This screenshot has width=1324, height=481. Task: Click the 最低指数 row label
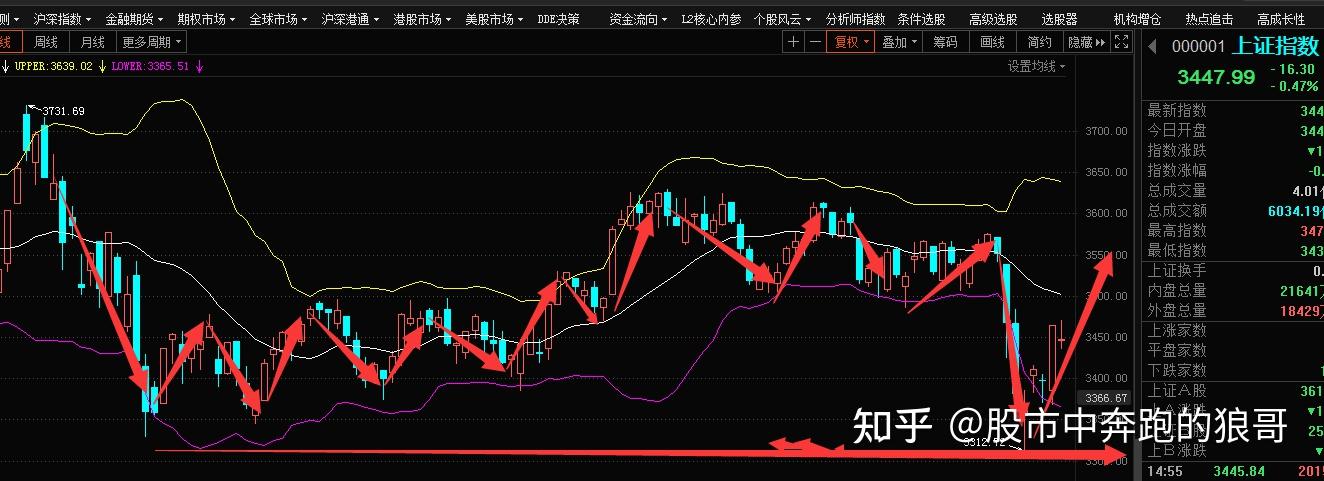click(1177, 250)
